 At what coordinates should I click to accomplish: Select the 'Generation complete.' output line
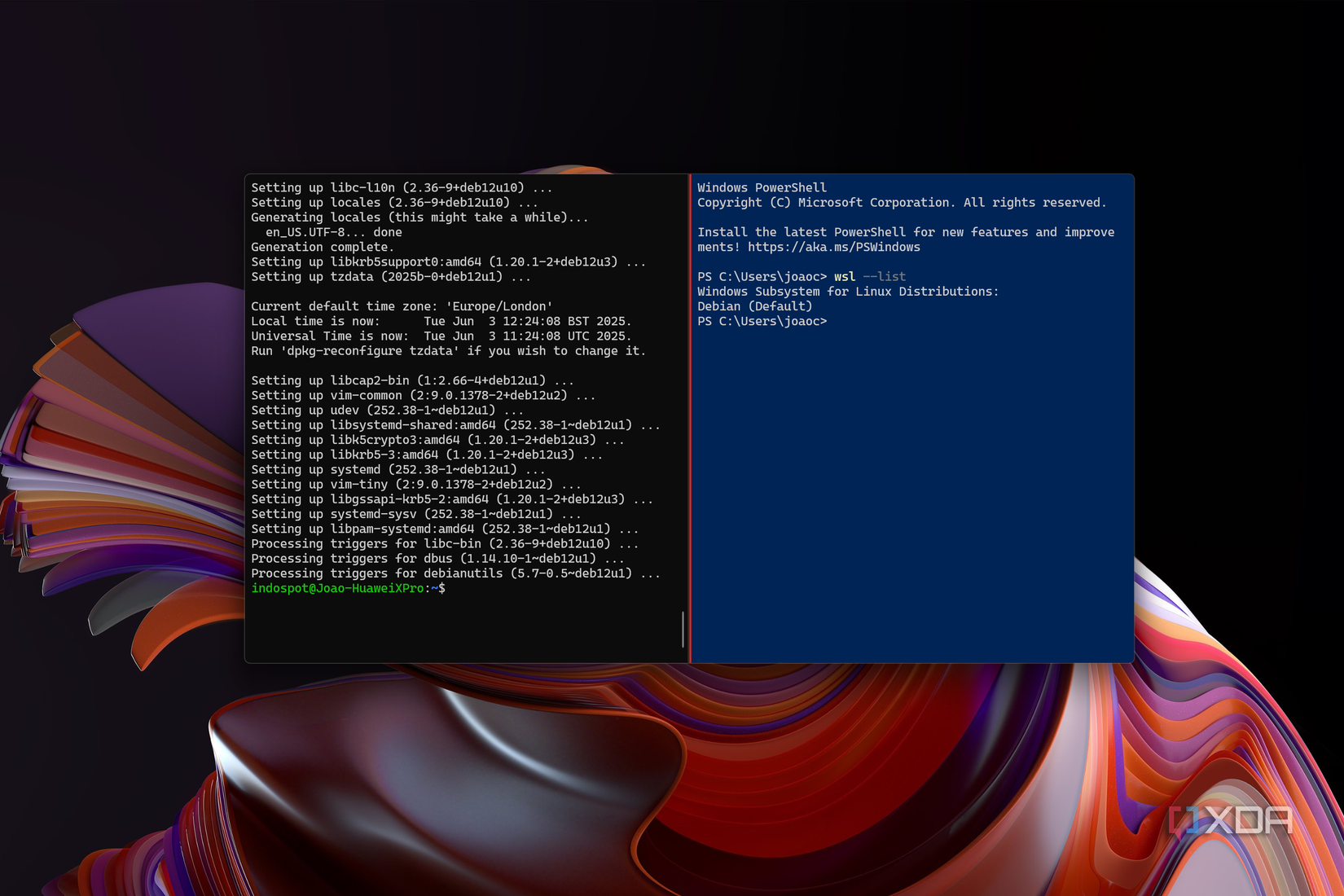tap(321, 247)
